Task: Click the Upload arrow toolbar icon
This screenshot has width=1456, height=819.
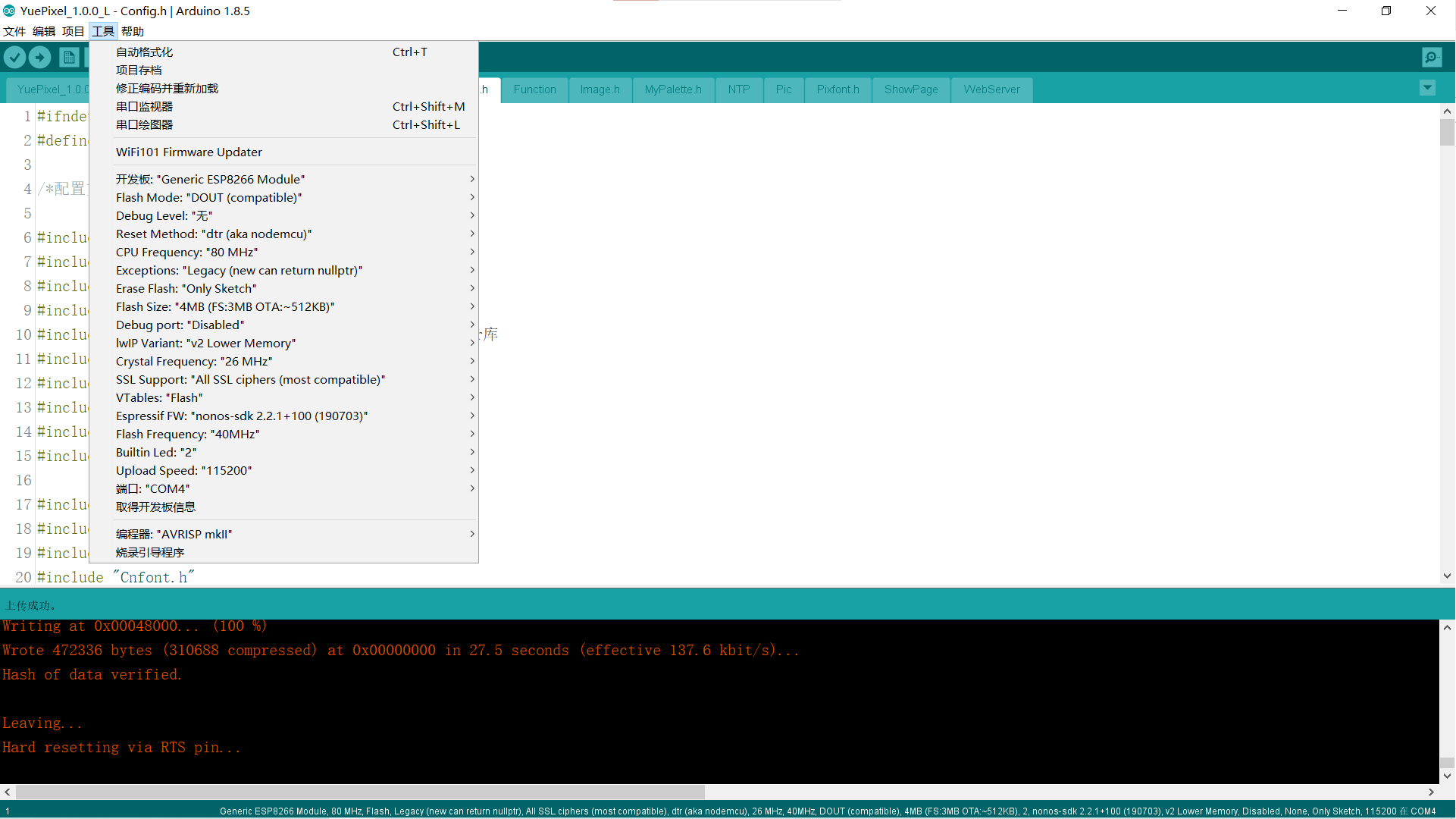Action: tap(39, 57)
